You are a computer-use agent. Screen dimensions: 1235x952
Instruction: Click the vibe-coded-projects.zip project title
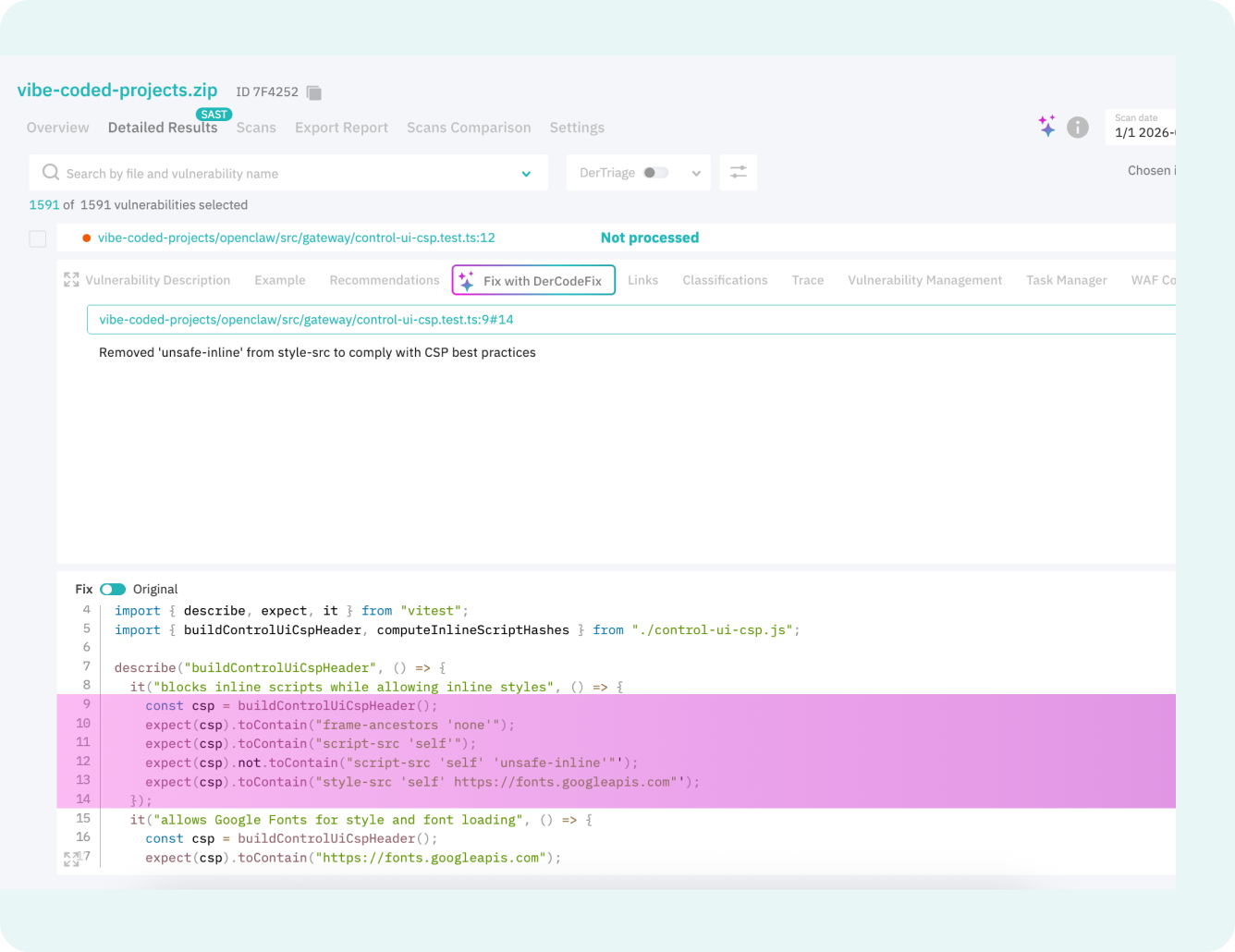pos(117,91)
